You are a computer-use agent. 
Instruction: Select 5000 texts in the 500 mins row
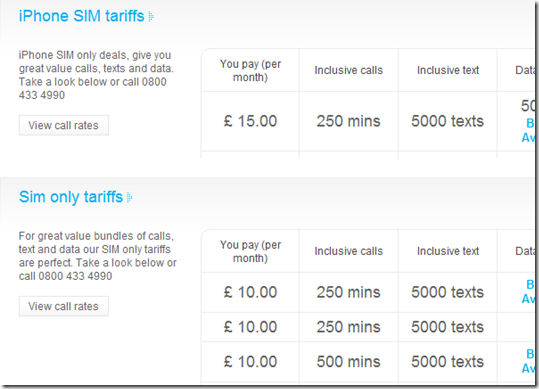(x=448, y=362)
